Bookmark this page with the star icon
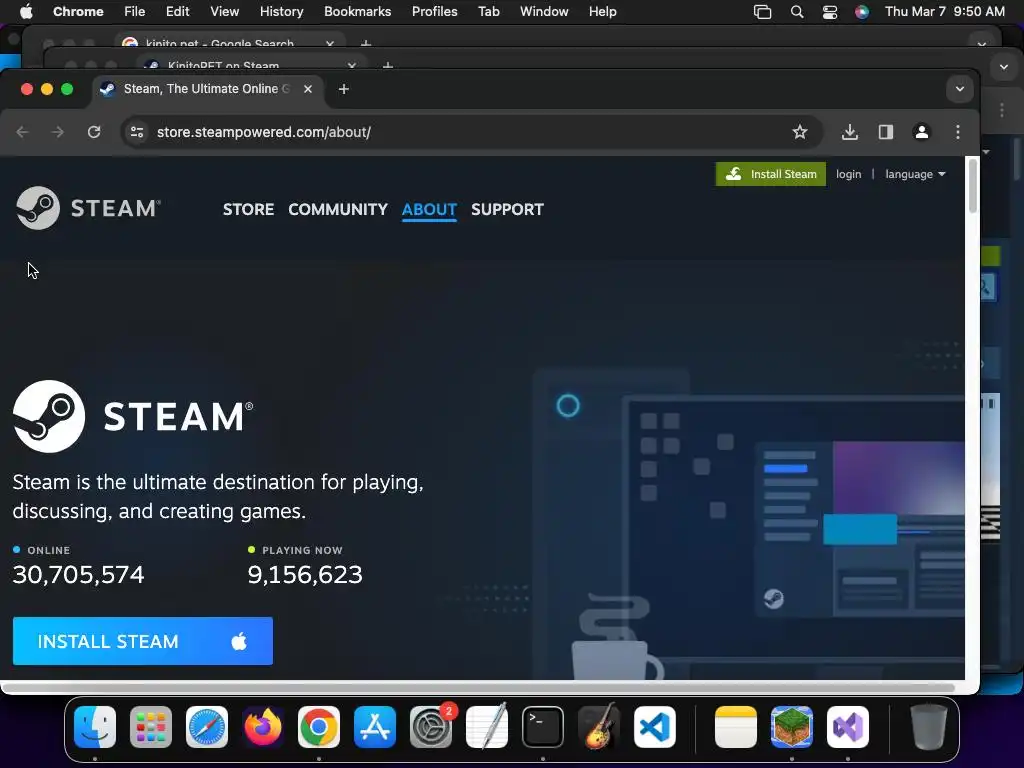1024x768 pixels. click(799, 132)
